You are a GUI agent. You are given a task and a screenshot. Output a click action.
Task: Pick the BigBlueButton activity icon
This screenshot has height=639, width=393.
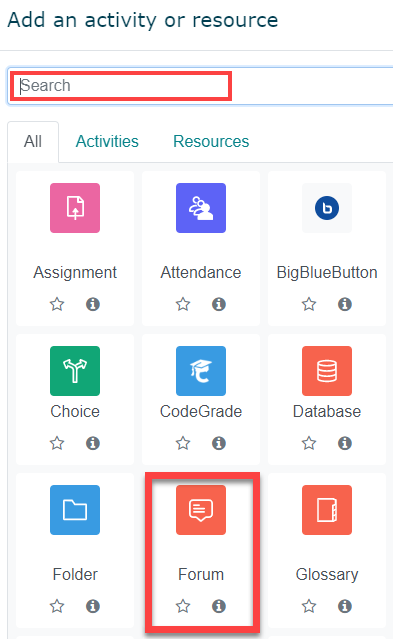[327, 208]
